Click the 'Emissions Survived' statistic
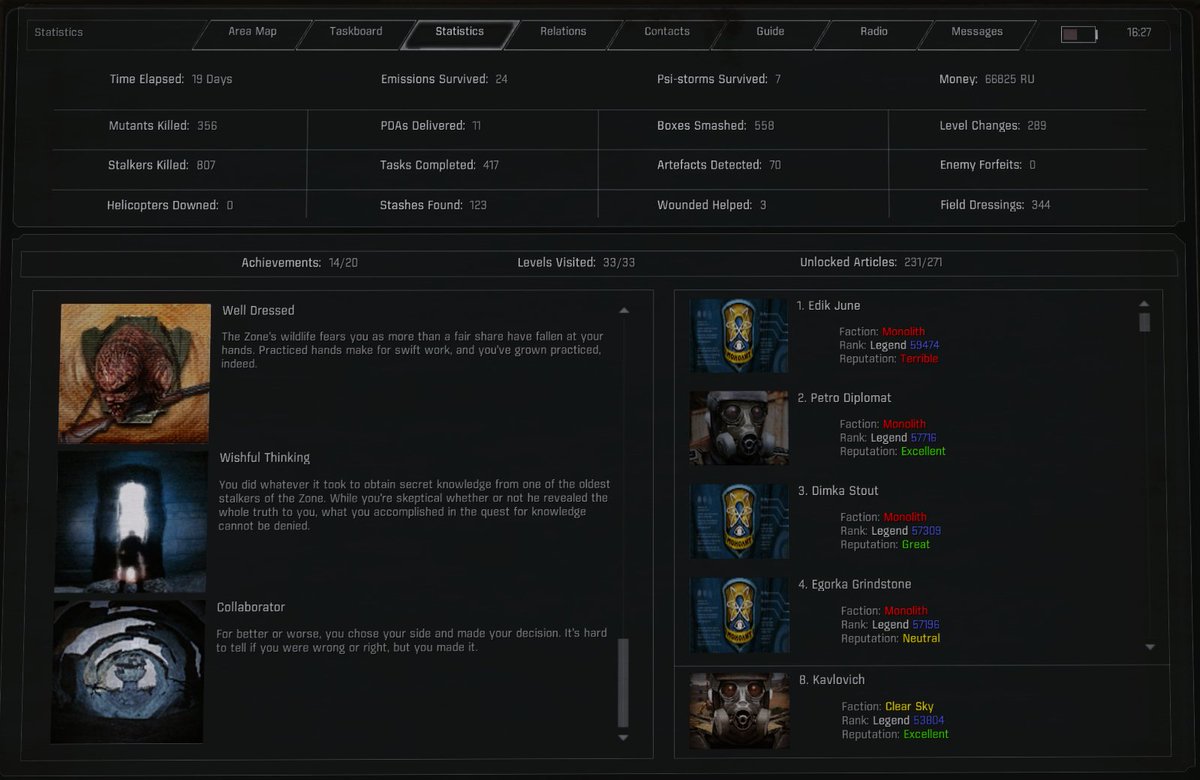This screenshot has width=1200, height=780. pyautogui.click(x=444, y=79)
